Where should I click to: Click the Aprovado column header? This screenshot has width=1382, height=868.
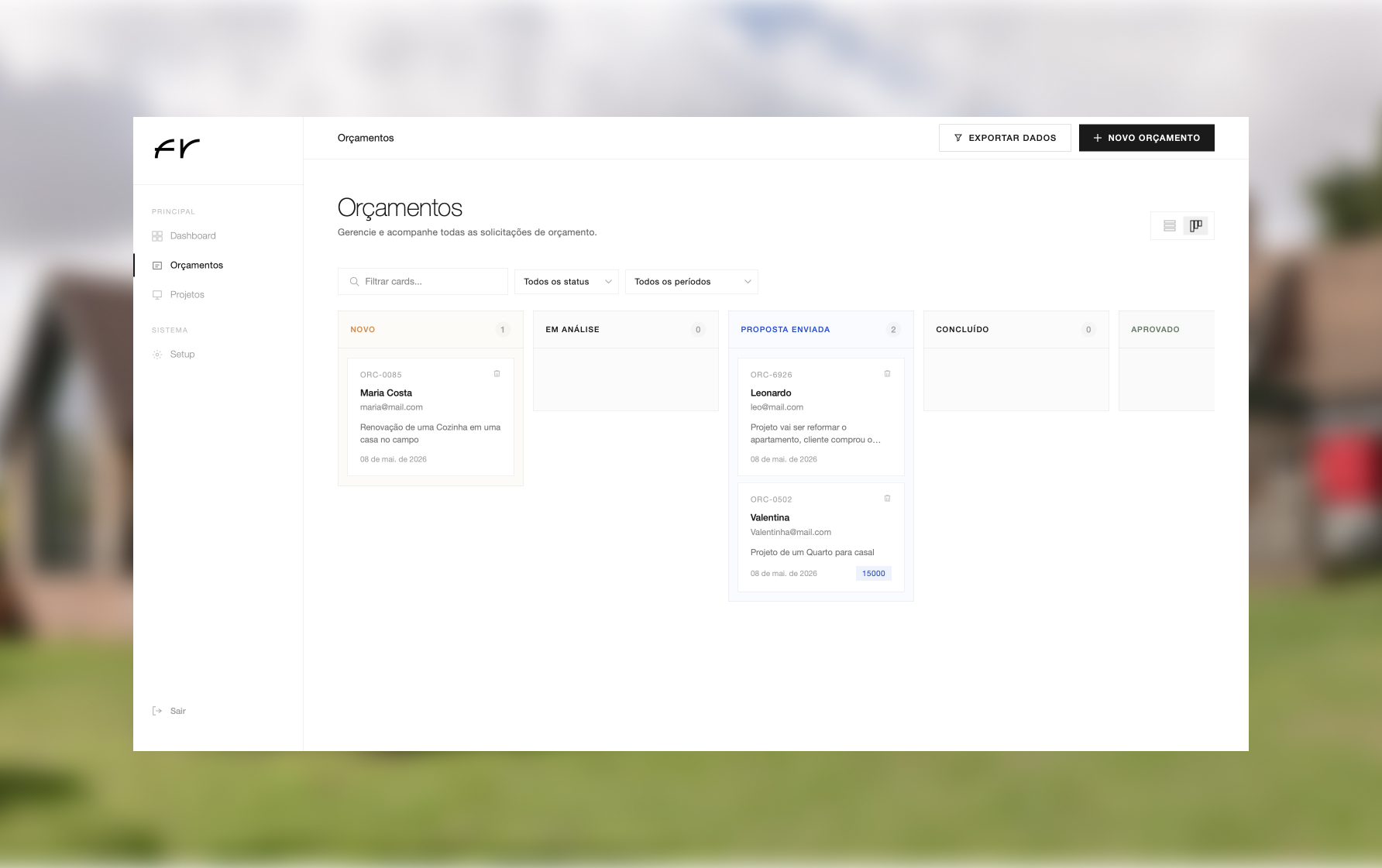coord(1167,330)
